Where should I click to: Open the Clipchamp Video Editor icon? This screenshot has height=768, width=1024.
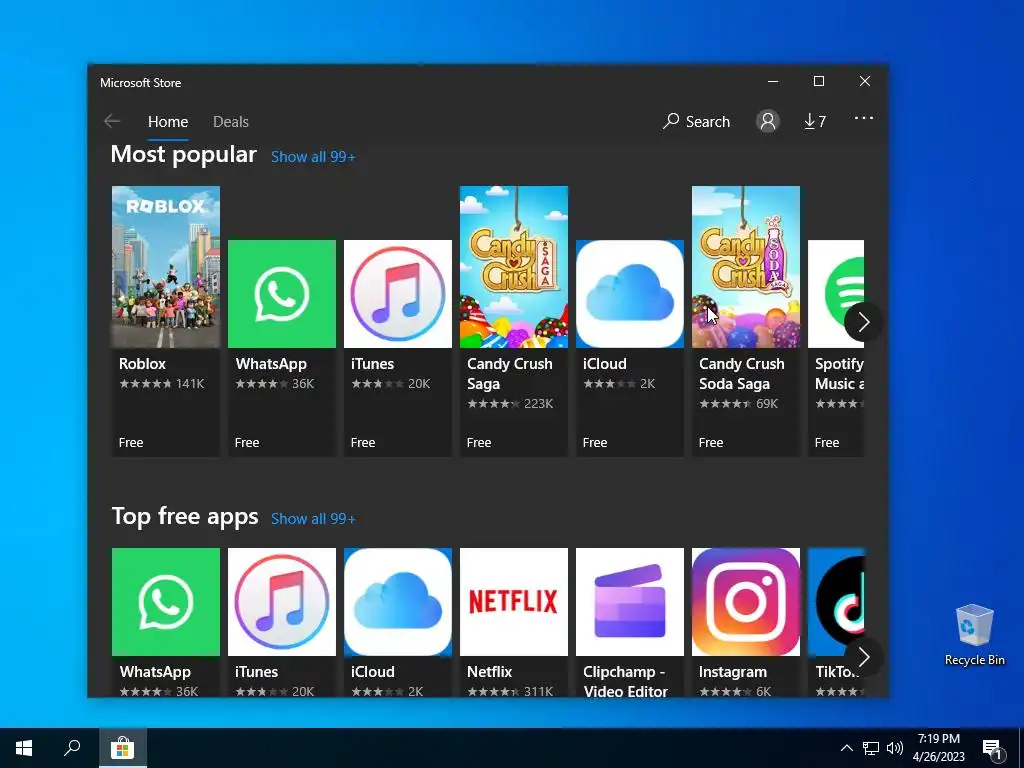point(630,601)
